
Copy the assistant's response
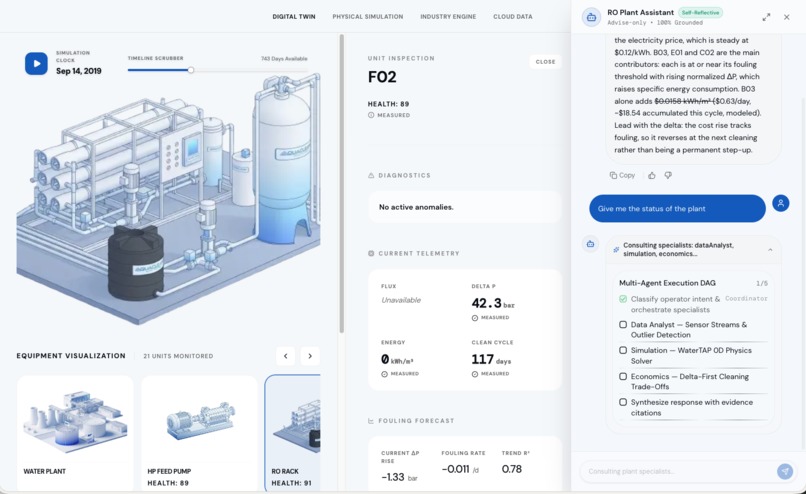point(622,175)
